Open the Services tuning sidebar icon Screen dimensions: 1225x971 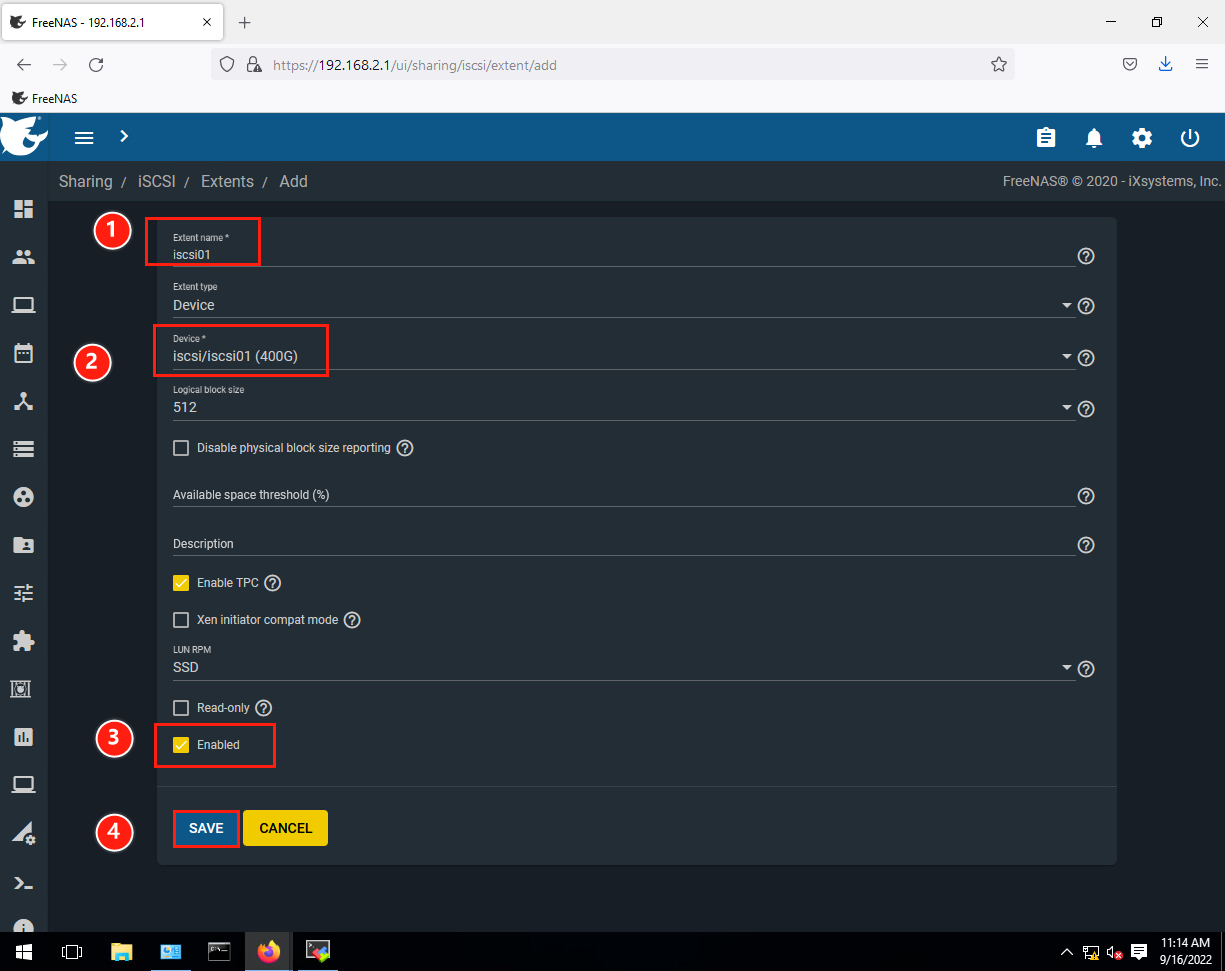point(23,593)
